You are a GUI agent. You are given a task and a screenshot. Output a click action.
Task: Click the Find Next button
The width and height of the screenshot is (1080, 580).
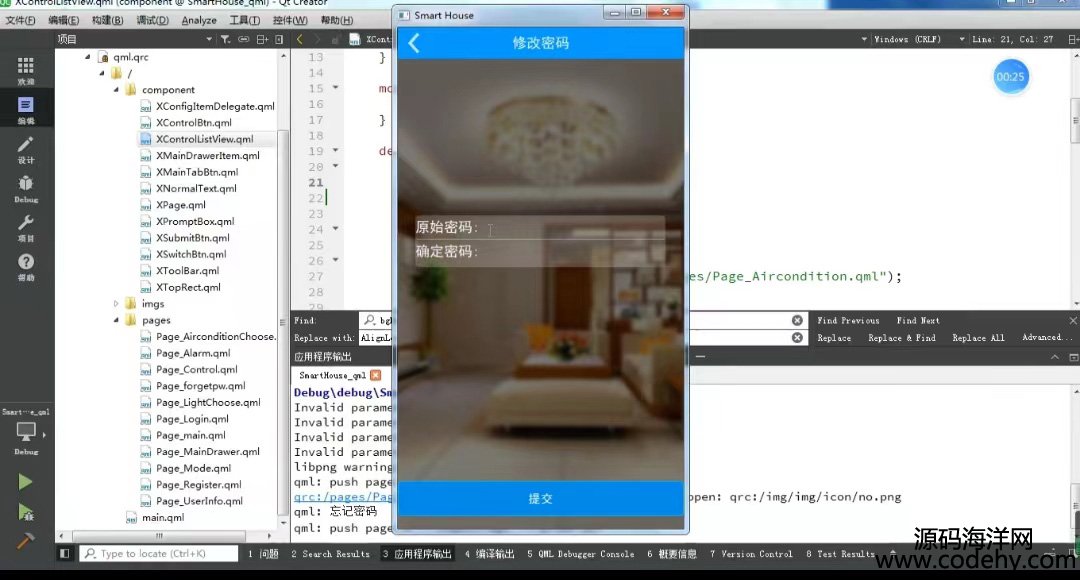point(917,320)
